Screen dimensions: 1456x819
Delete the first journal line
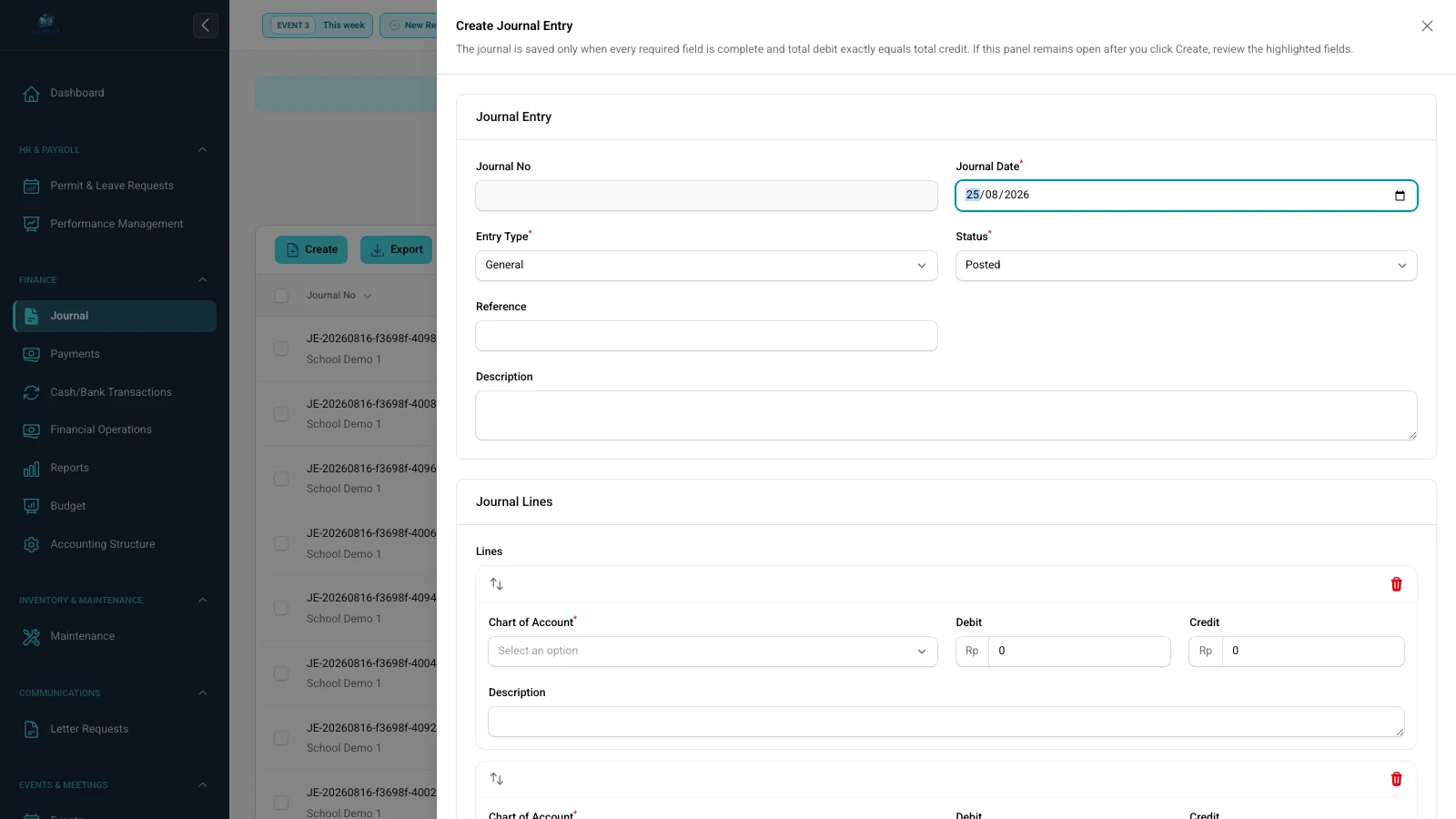(x=1397, y=584)
